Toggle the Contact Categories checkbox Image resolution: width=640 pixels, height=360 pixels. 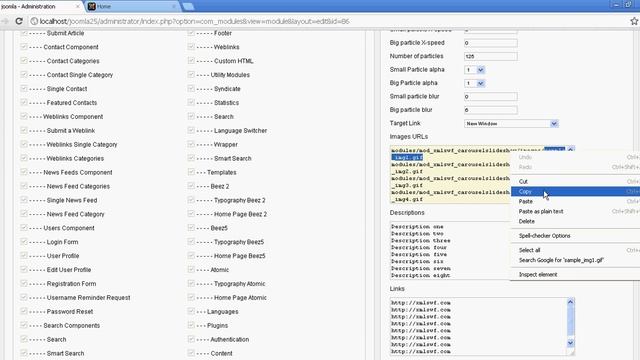click(x=24, y=60)
